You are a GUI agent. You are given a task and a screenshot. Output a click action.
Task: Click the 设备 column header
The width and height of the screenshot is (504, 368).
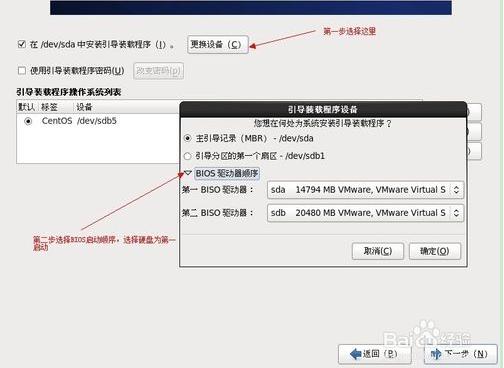coord(84,107)
